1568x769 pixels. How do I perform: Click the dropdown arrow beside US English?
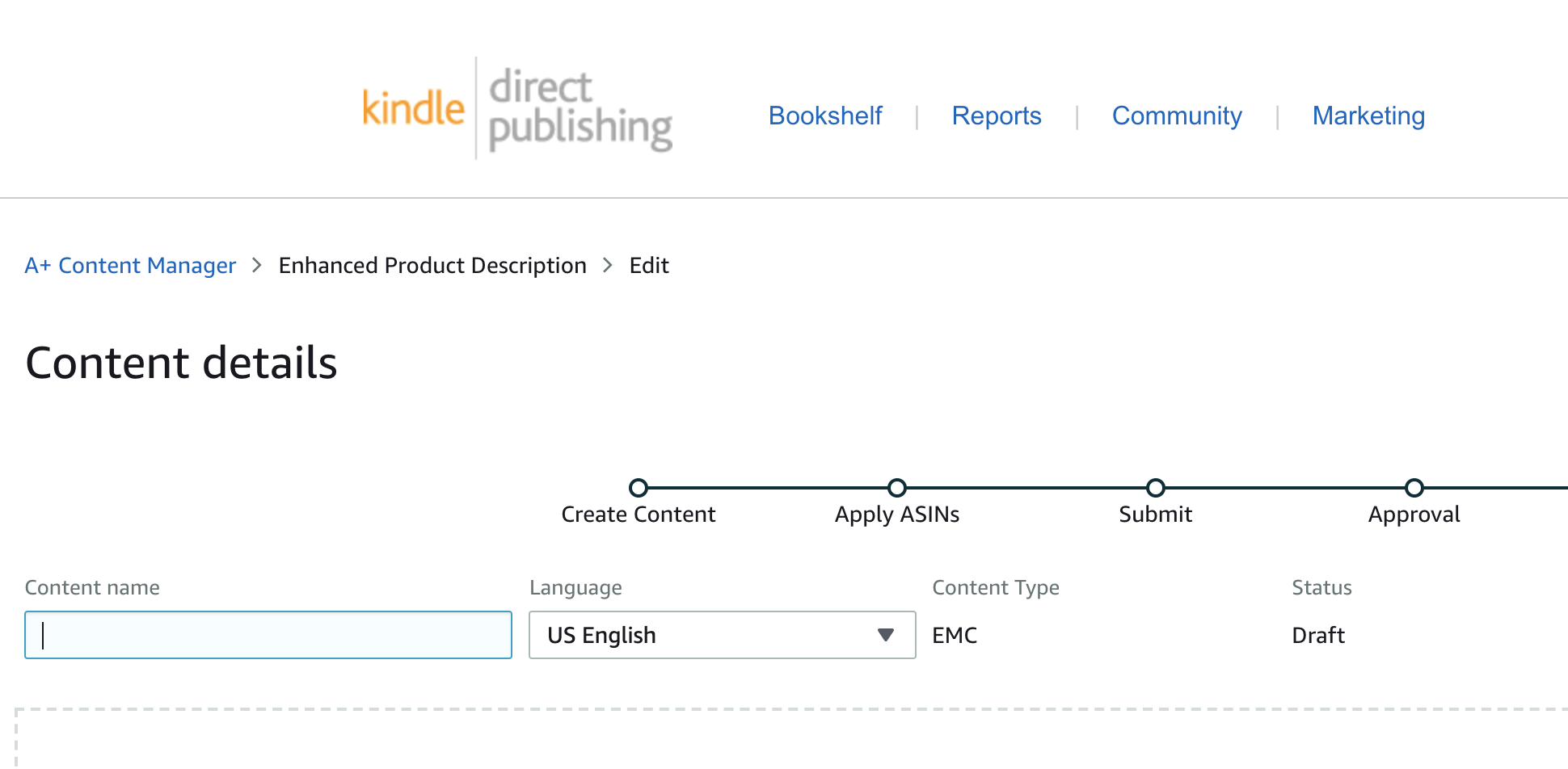click(886, 635)
